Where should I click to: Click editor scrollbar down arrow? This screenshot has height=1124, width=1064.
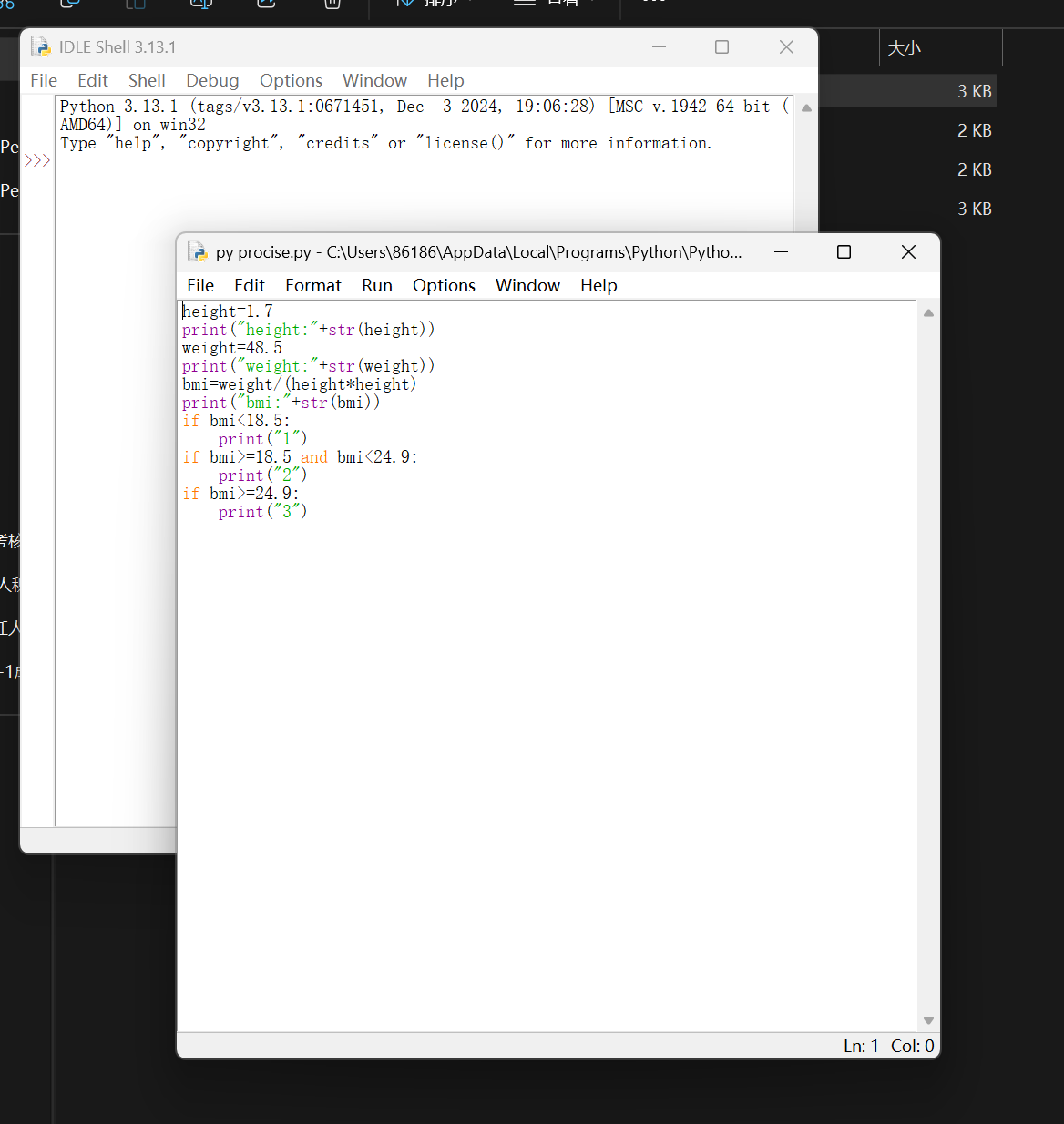(928, 1020)
